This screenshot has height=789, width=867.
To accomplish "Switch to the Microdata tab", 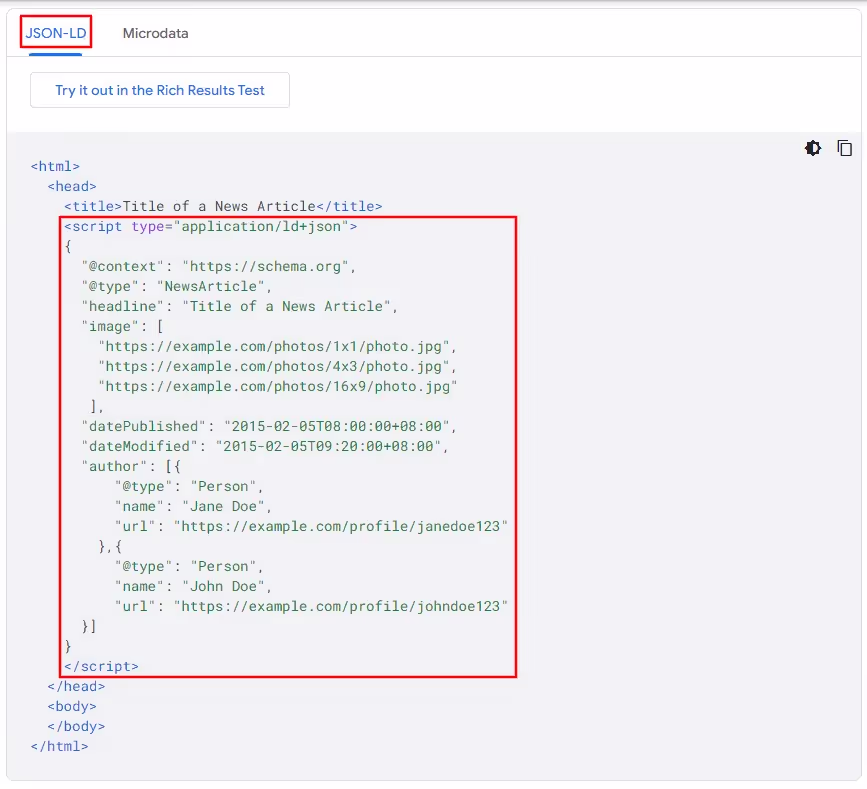I will click(x=155, y=33).
